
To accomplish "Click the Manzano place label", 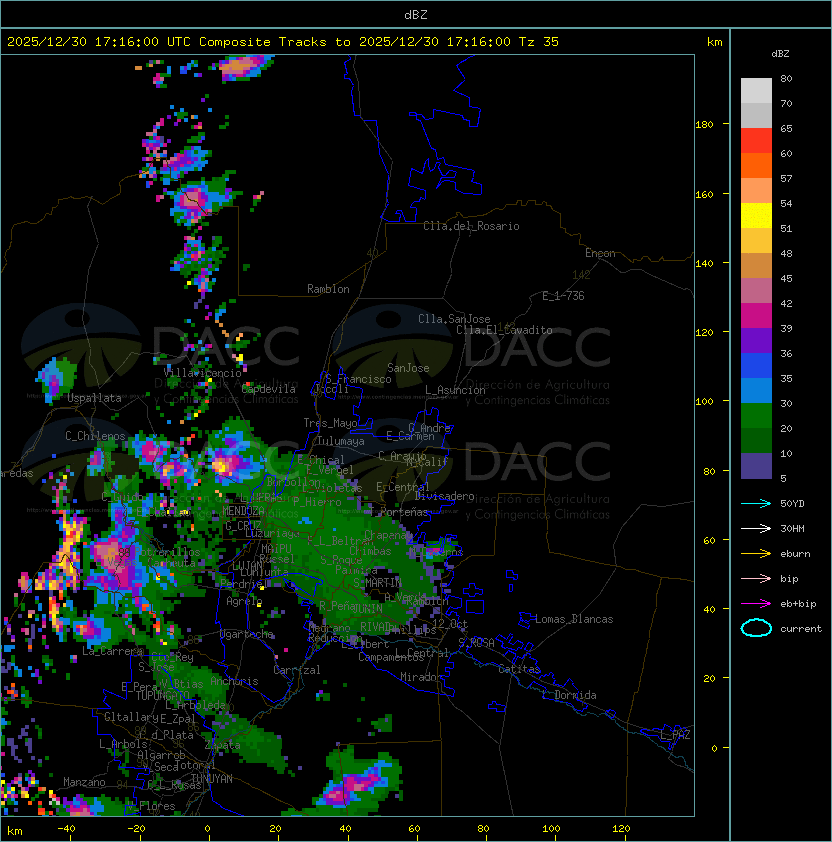I will [x=84, y=782].
